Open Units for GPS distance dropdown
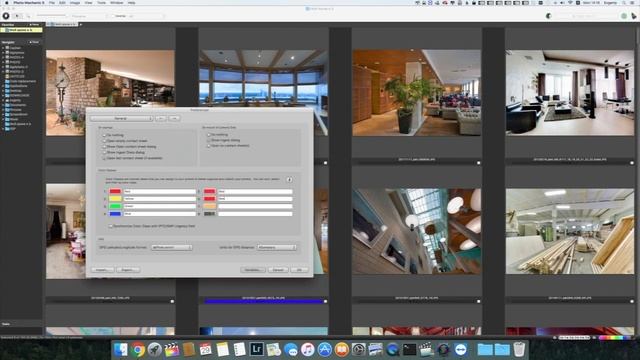Viewport: 640px width, 360px height. (x=276, y=247)
